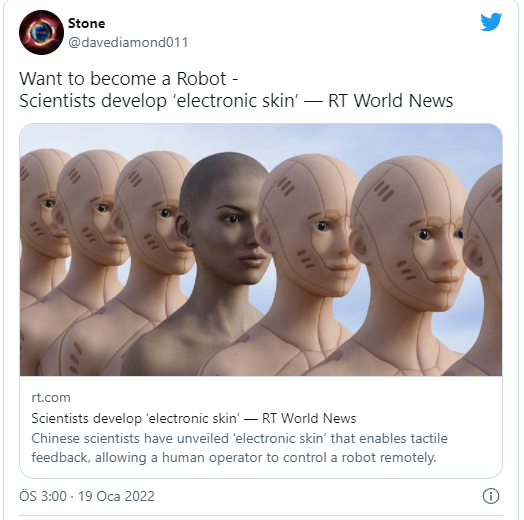Screen dimensions: 524x520
Task: Click the date 19 Oca 2022
Action: click(x=116, y=496)
